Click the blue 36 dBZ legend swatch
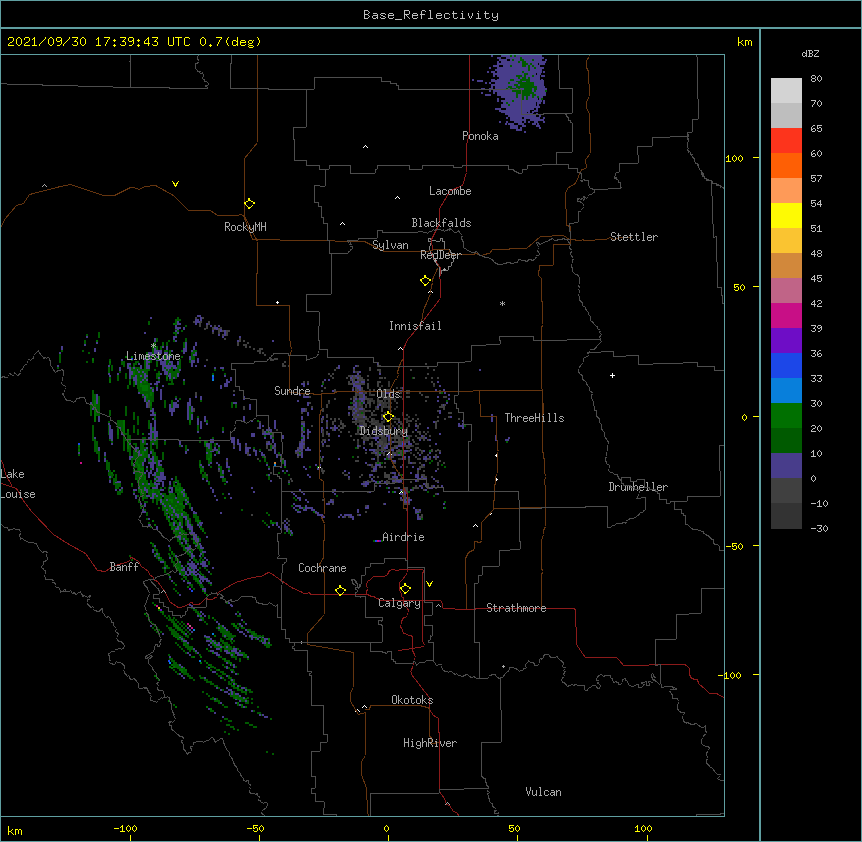862x842 pixels. [x=786, y=365]
